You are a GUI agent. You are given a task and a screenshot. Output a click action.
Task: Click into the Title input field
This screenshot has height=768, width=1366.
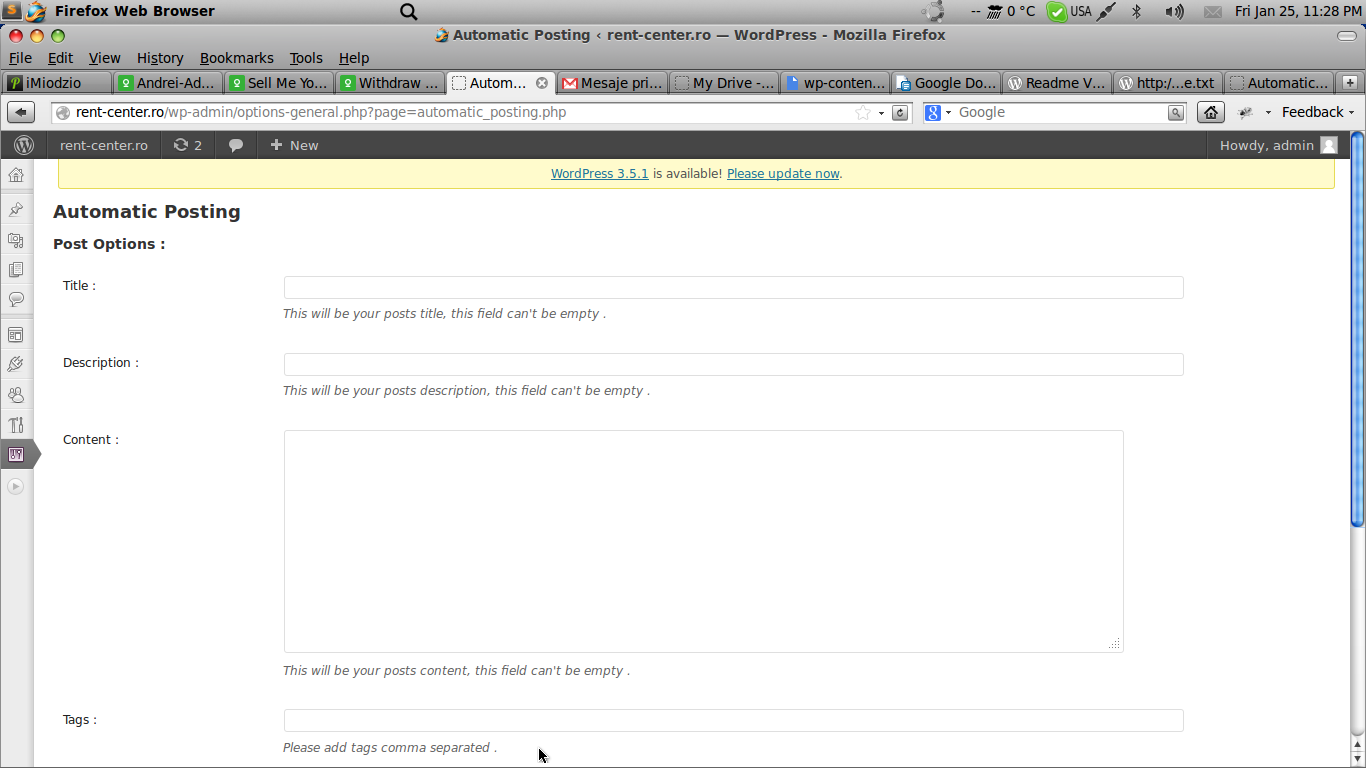click(733, 288)
